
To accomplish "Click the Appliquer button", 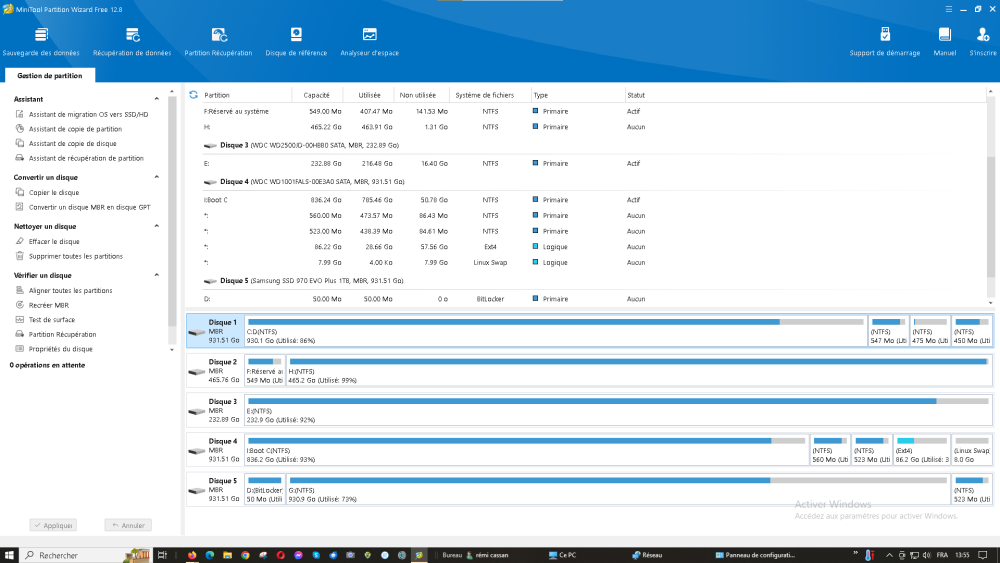I will point(53,525).
